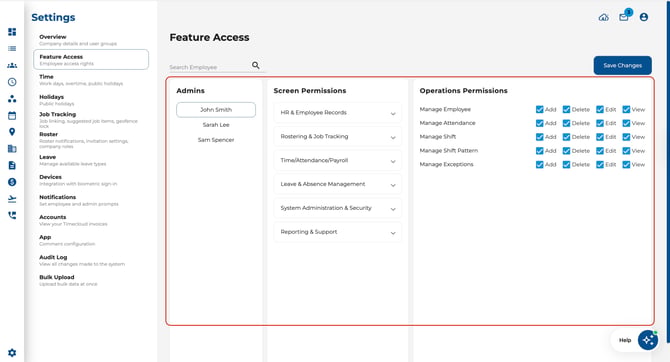The width and height of the screenshot is (670, 362).
Task: Click the search magnifier icon
Action: (x=256, y=65)
